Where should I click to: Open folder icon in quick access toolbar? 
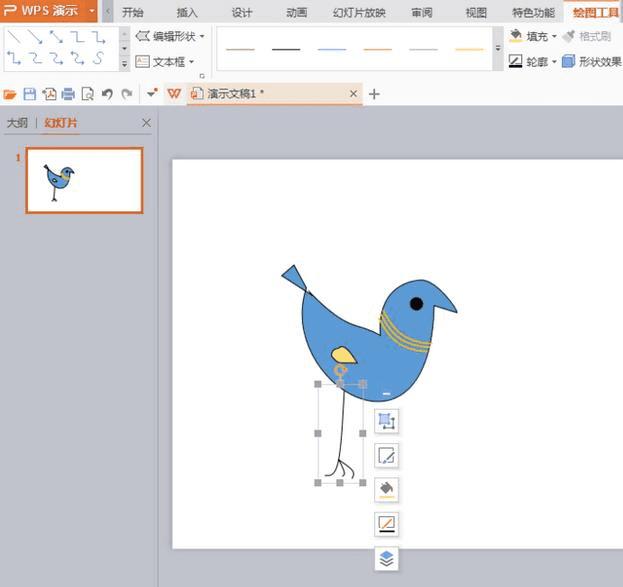click(10, 94)
